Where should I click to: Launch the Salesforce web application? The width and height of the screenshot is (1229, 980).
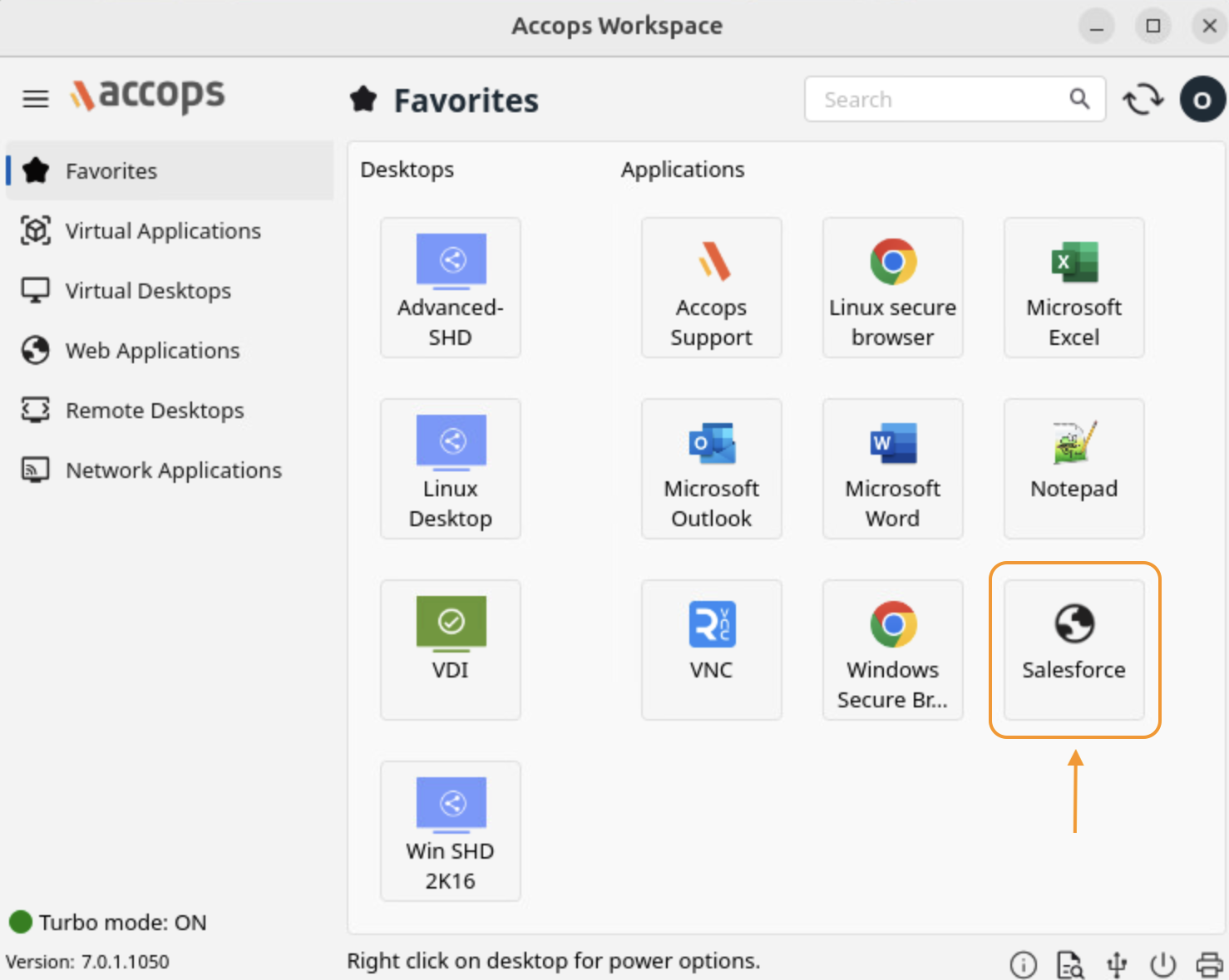click(x=1074, y=649)
